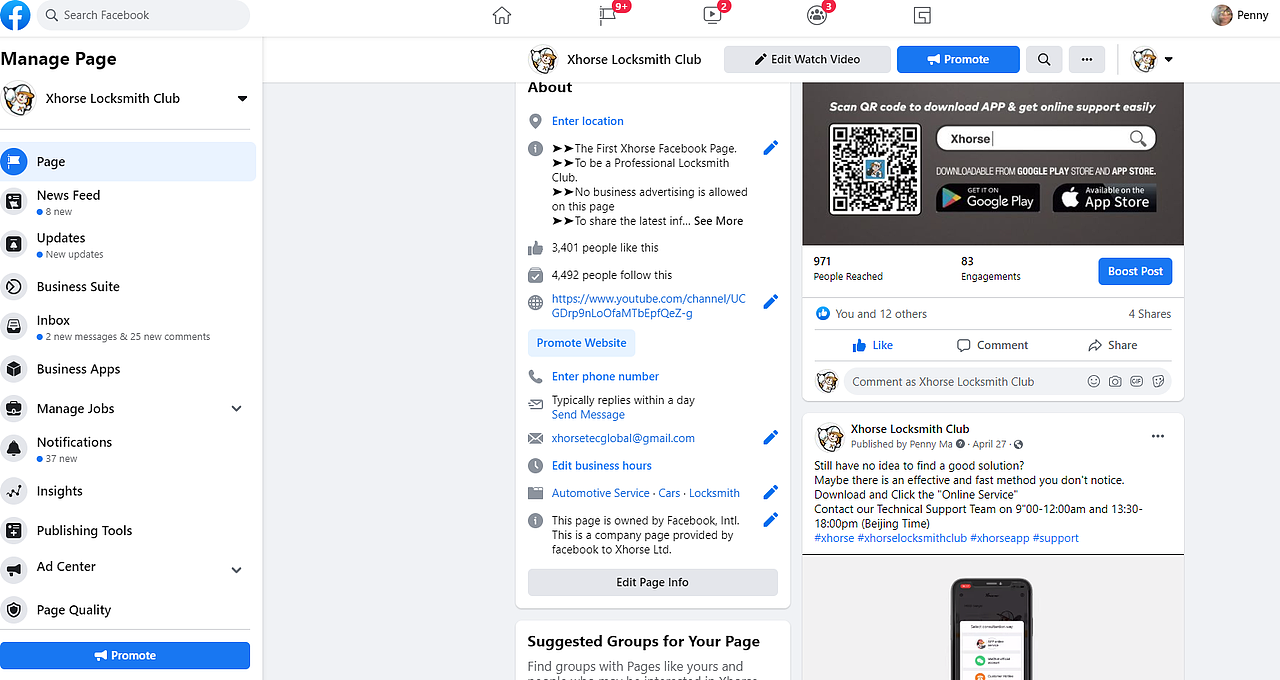The height and width of the screenshot is (680, 1280).
Task: Add a GIF to comment
Action: point(1136,382)
